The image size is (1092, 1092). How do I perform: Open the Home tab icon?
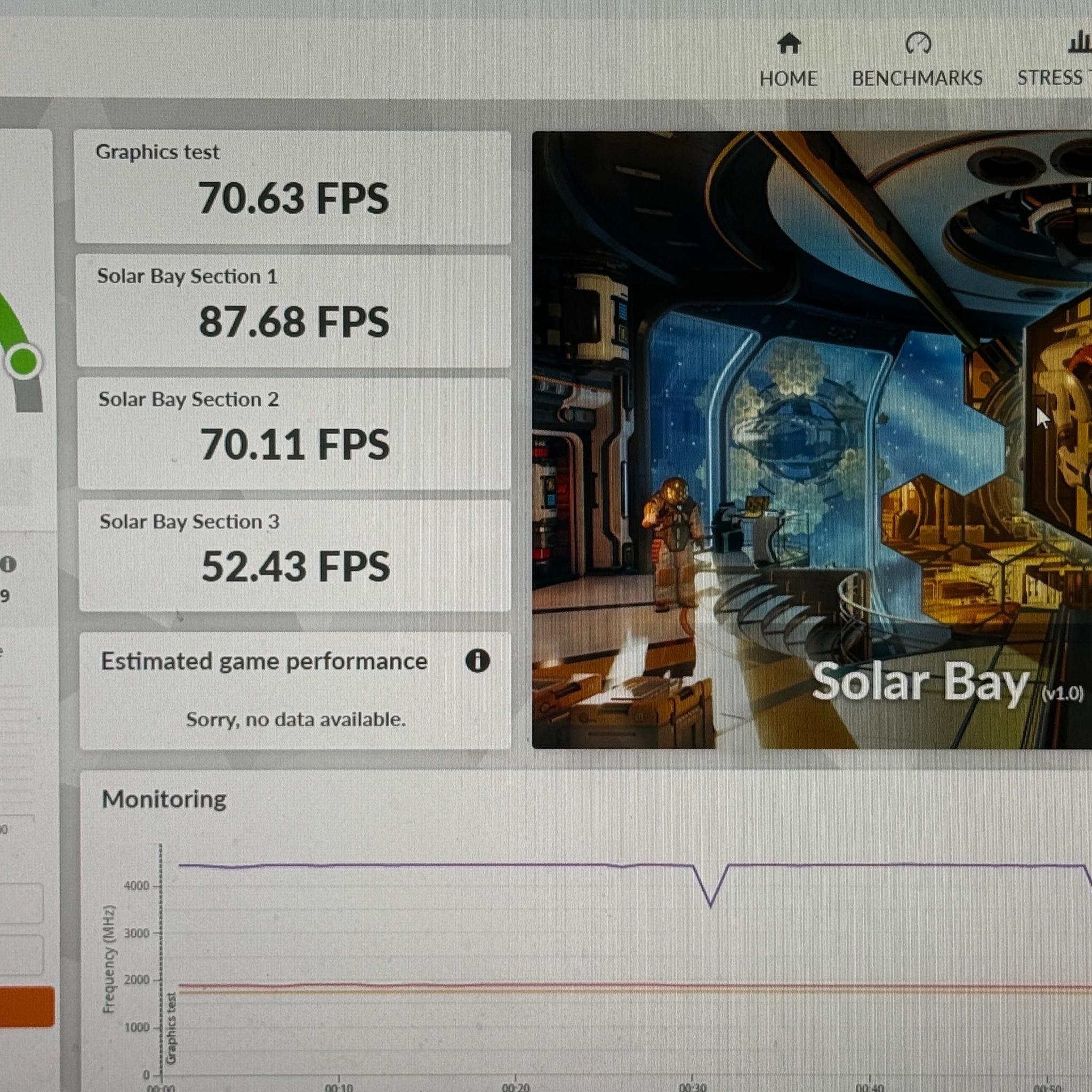(789, 43)
